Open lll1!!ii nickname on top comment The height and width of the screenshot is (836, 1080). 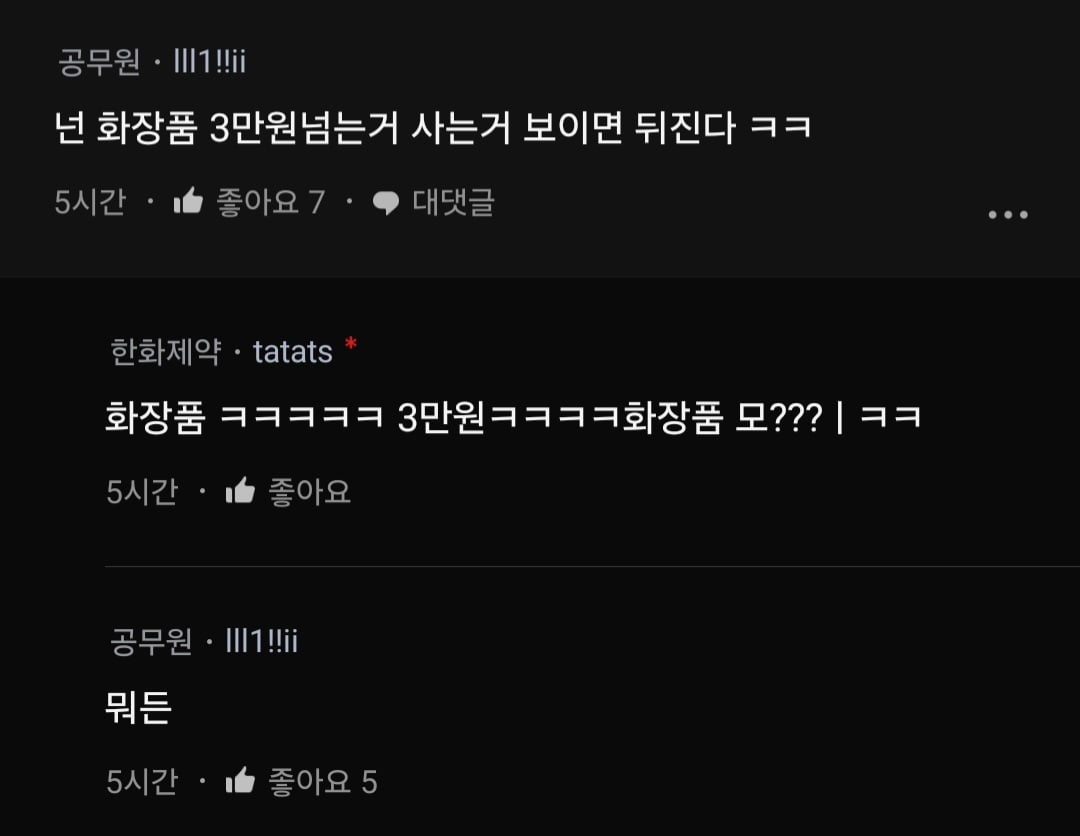(209, 61)
